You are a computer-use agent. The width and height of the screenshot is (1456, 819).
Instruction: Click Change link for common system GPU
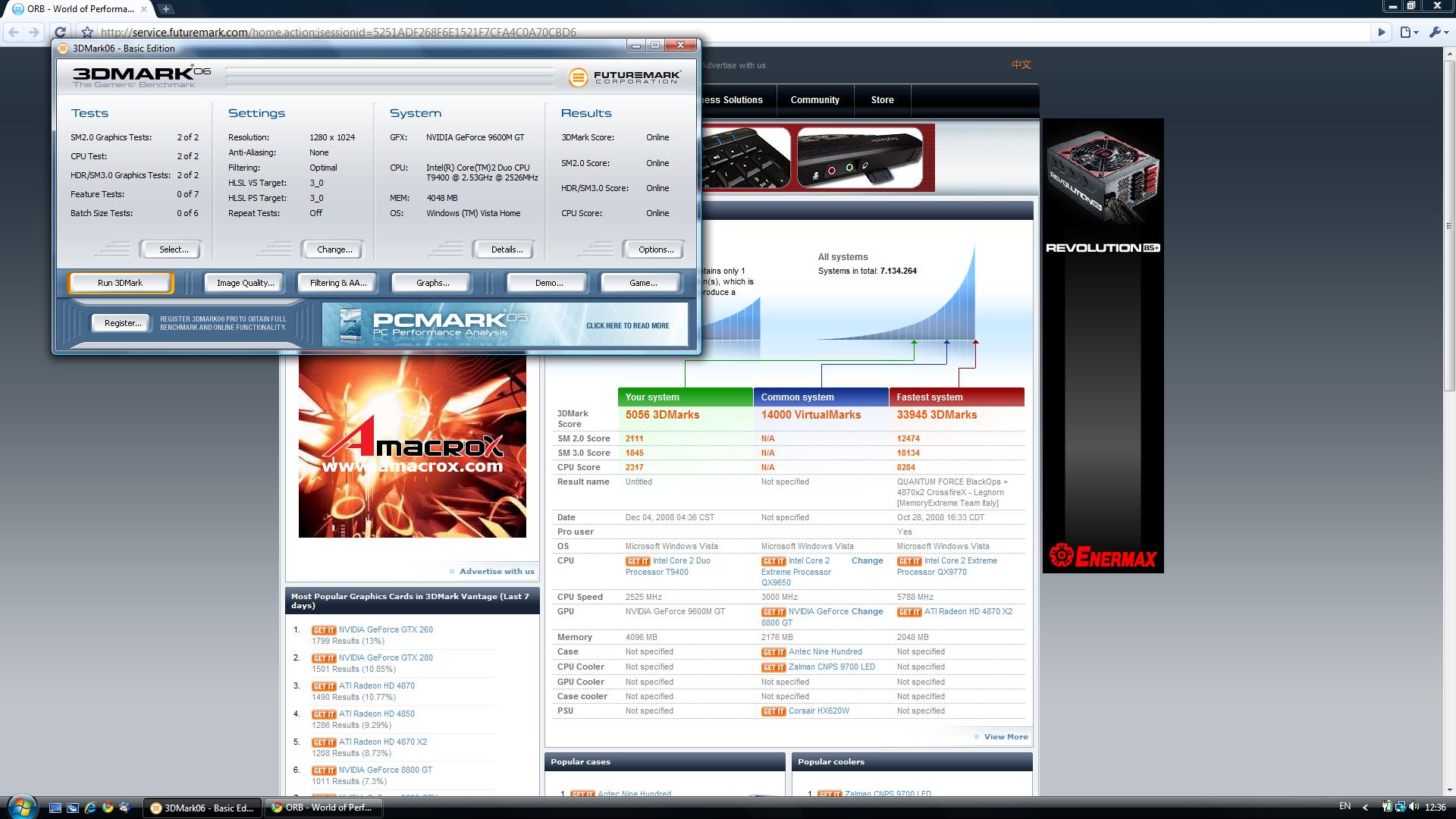[867, 612]
